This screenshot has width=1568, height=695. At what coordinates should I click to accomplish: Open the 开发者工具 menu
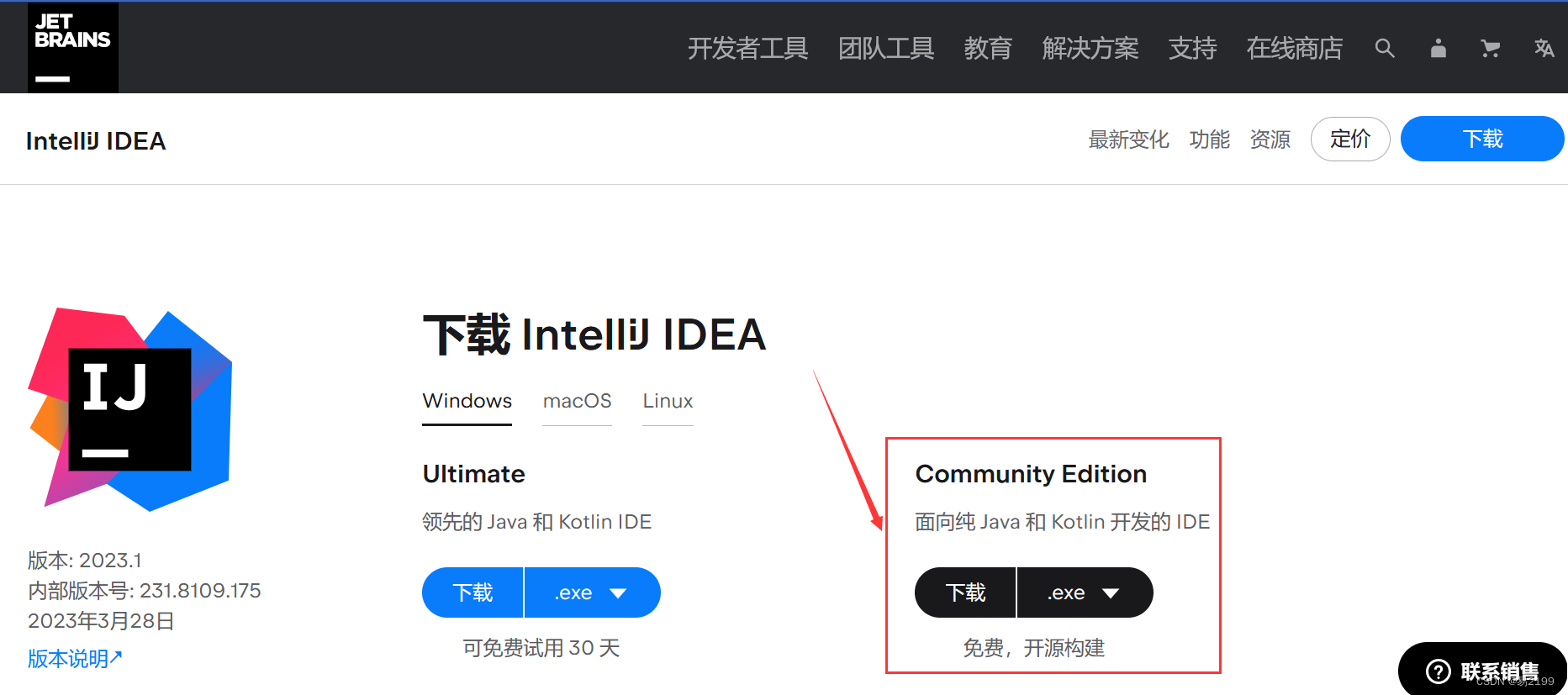pyautogui.click(x=747, y=49)
